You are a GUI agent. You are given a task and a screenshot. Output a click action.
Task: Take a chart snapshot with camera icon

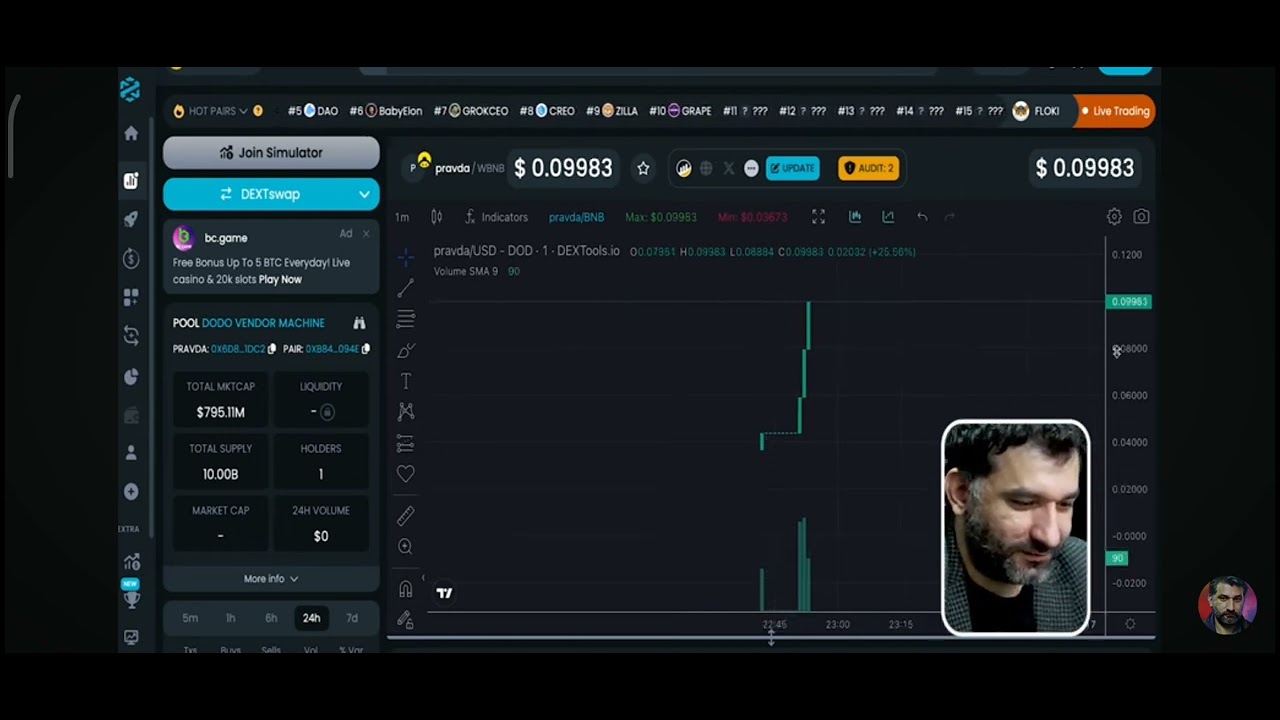(x=1141, y=217)
